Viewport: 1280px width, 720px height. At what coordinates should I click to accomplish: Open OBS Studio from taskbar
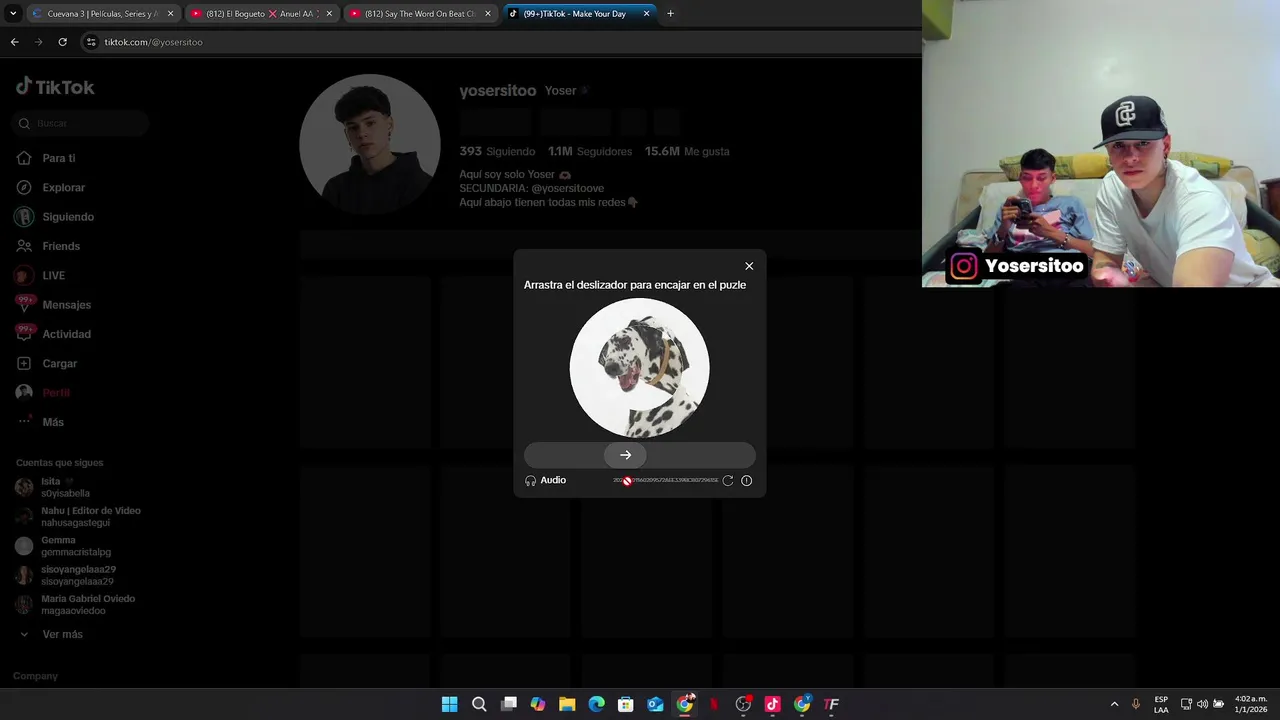pyautogui.click(x=743, y=704)
